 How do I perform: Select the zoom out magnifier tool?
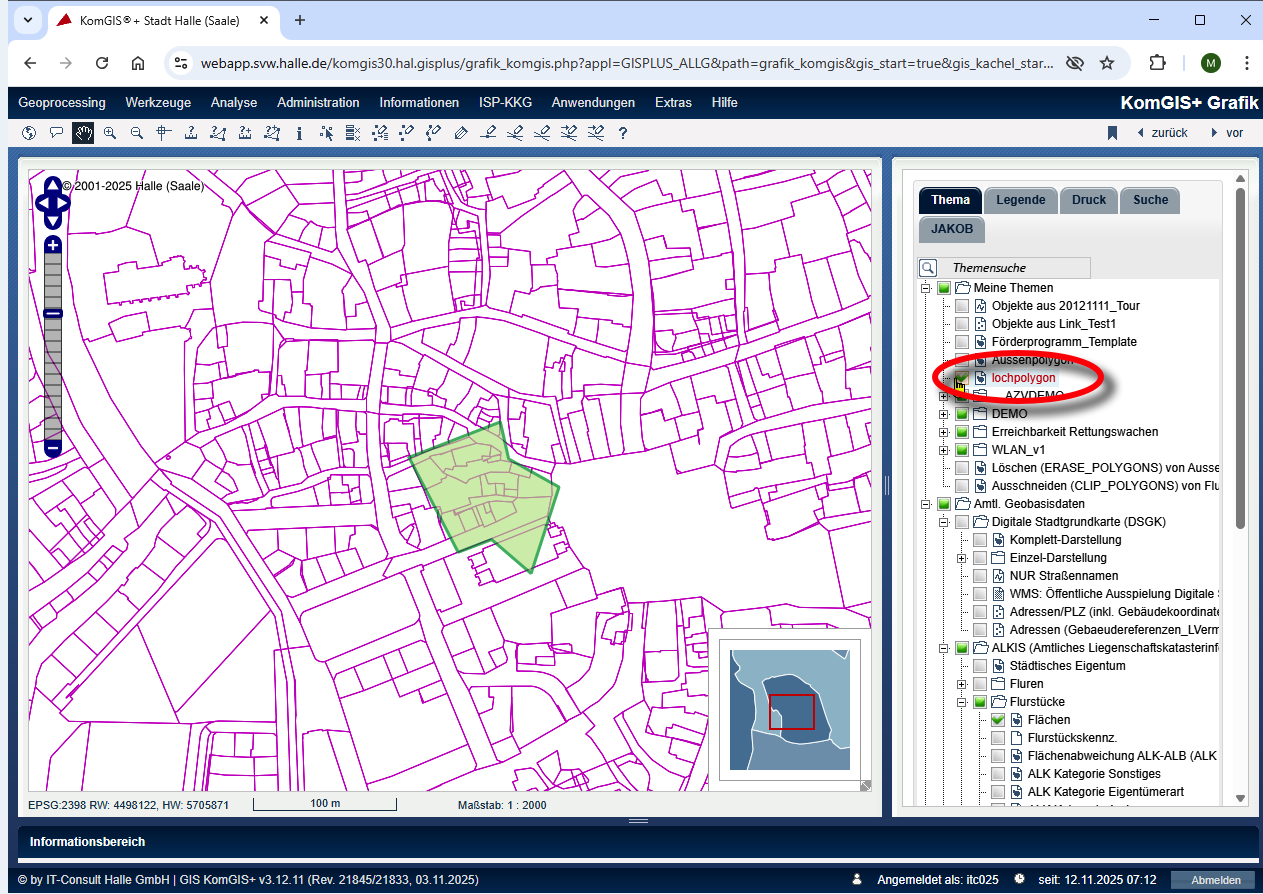tap(137, 133)
